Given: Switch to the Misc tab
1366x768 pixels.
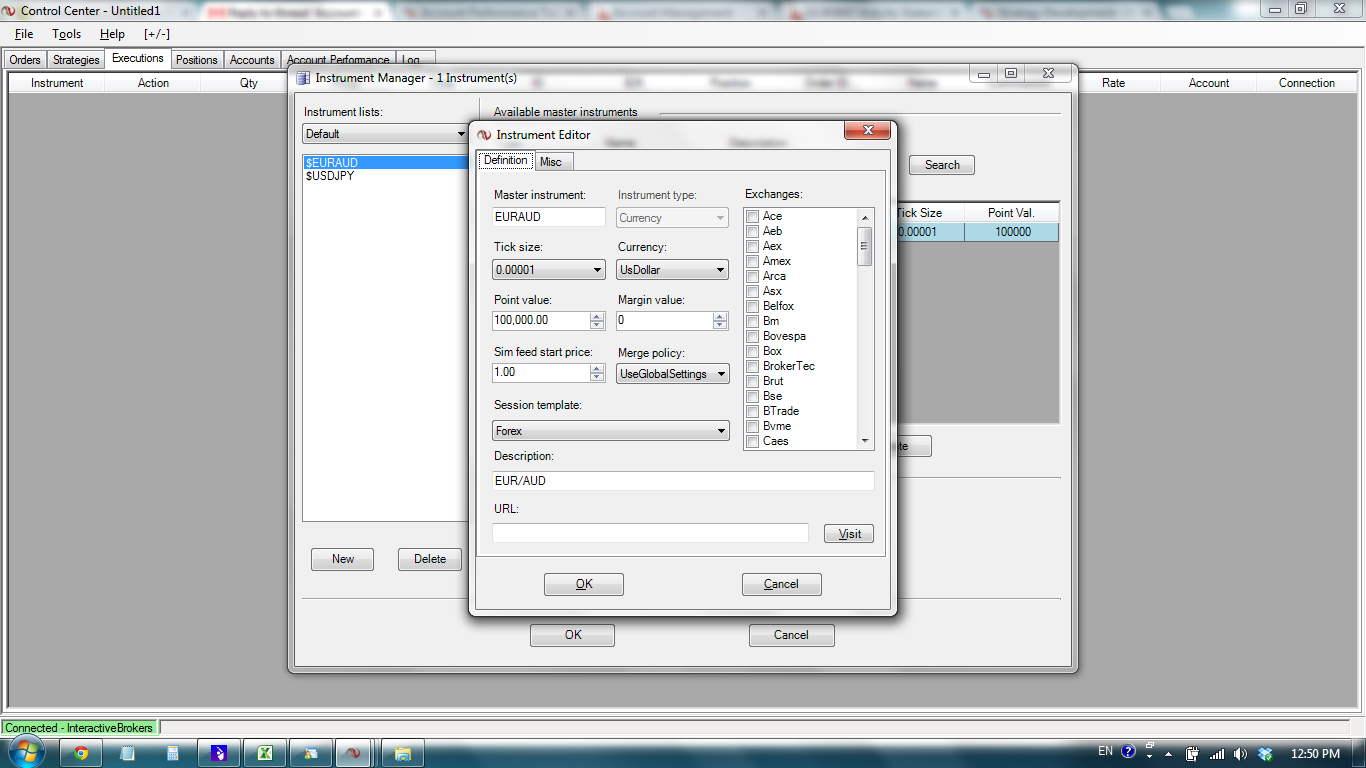Looking at the screenshot, I should click(x=551, y=162).
